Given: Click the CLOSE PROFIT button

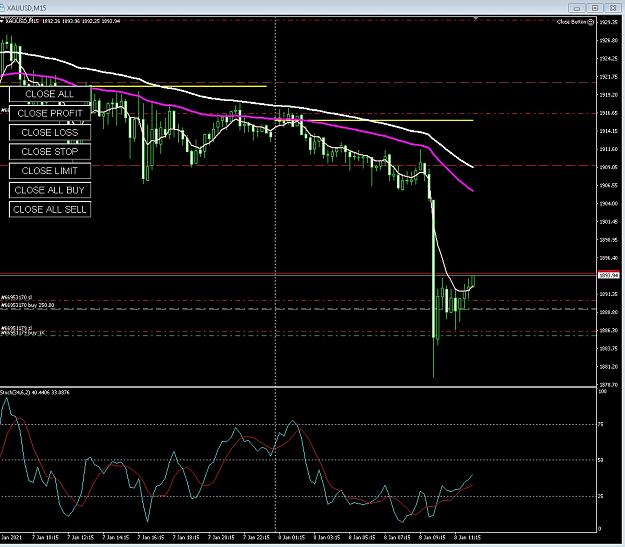Looking at the screenshot, I should point(50,113).
